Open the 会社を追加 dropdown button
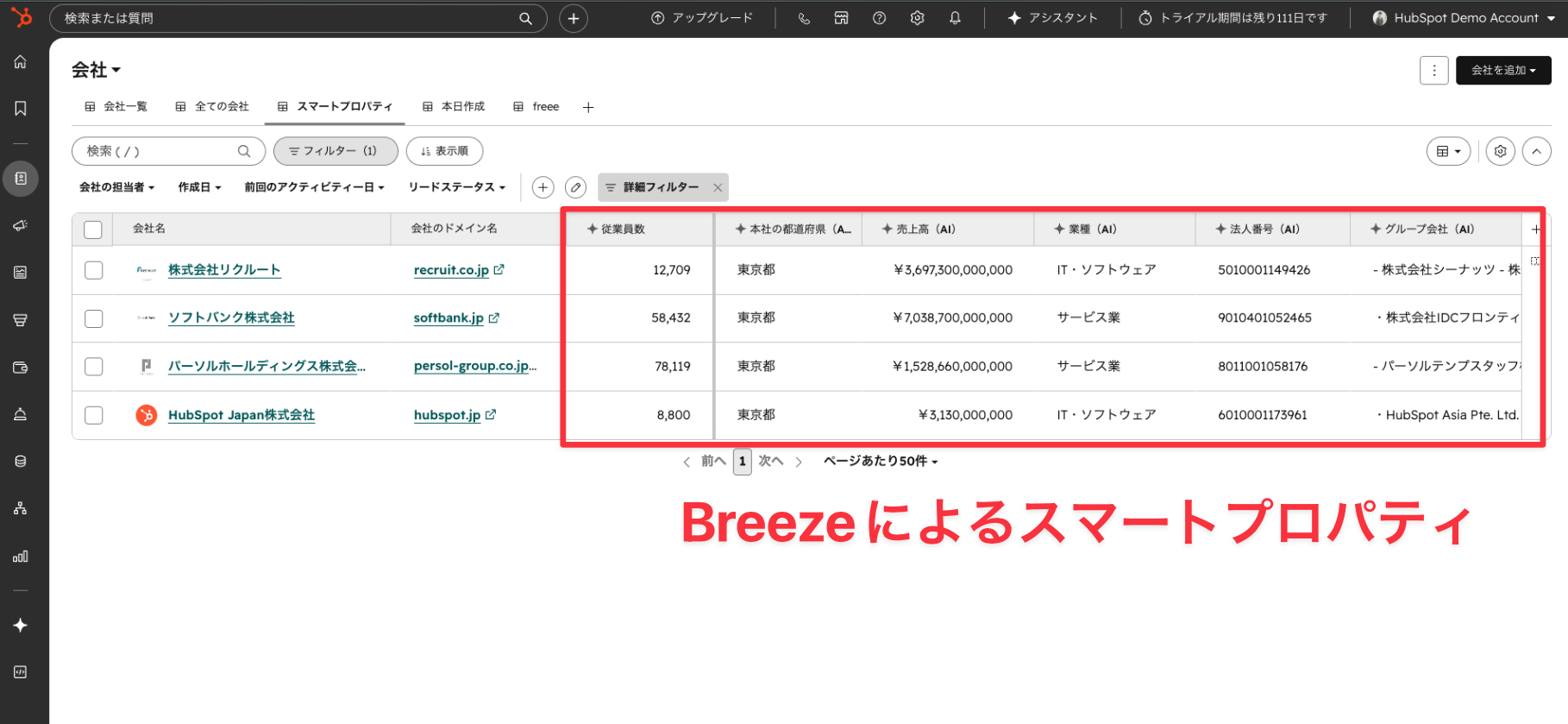This screenshot has width=1568, height=724. pos(1503,71)
